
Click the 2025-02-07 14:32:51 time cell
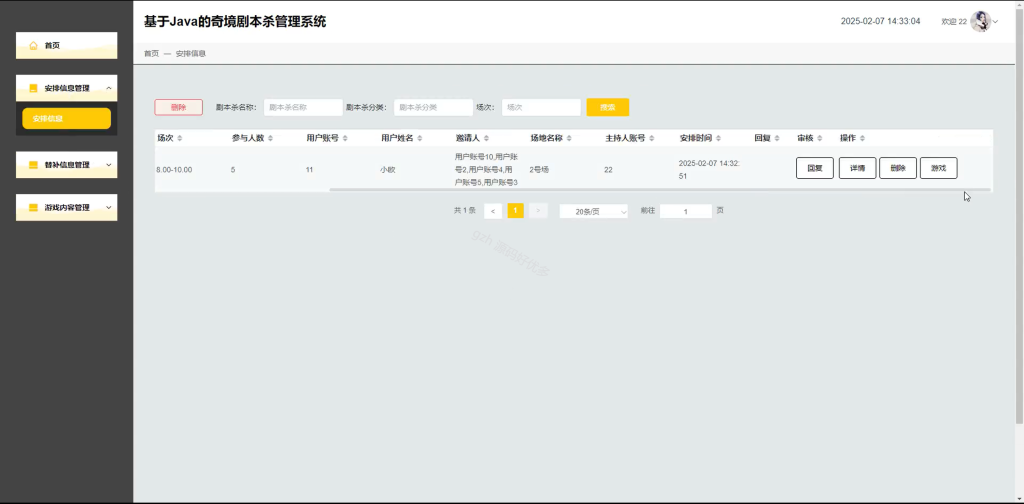tap(709, 170)
